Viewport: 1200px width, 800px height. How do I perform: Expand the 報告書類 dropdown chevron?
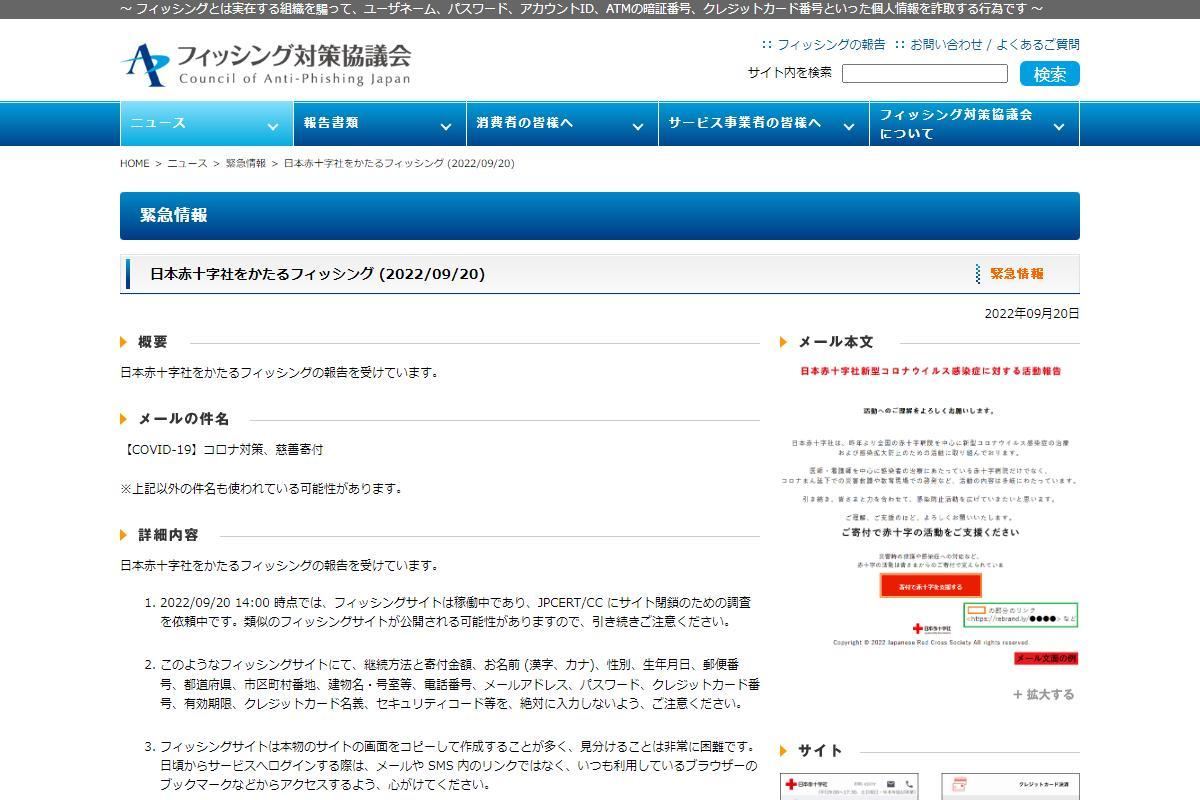(445, 126)
